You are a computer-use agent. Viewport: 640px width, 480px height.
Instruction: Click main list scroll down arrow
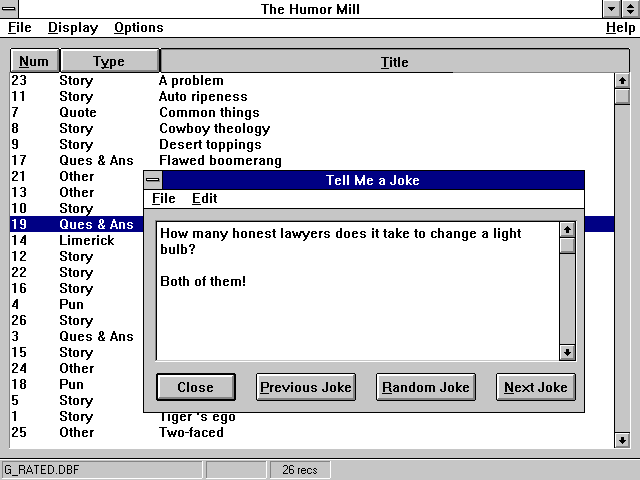[x=621, y=439]
